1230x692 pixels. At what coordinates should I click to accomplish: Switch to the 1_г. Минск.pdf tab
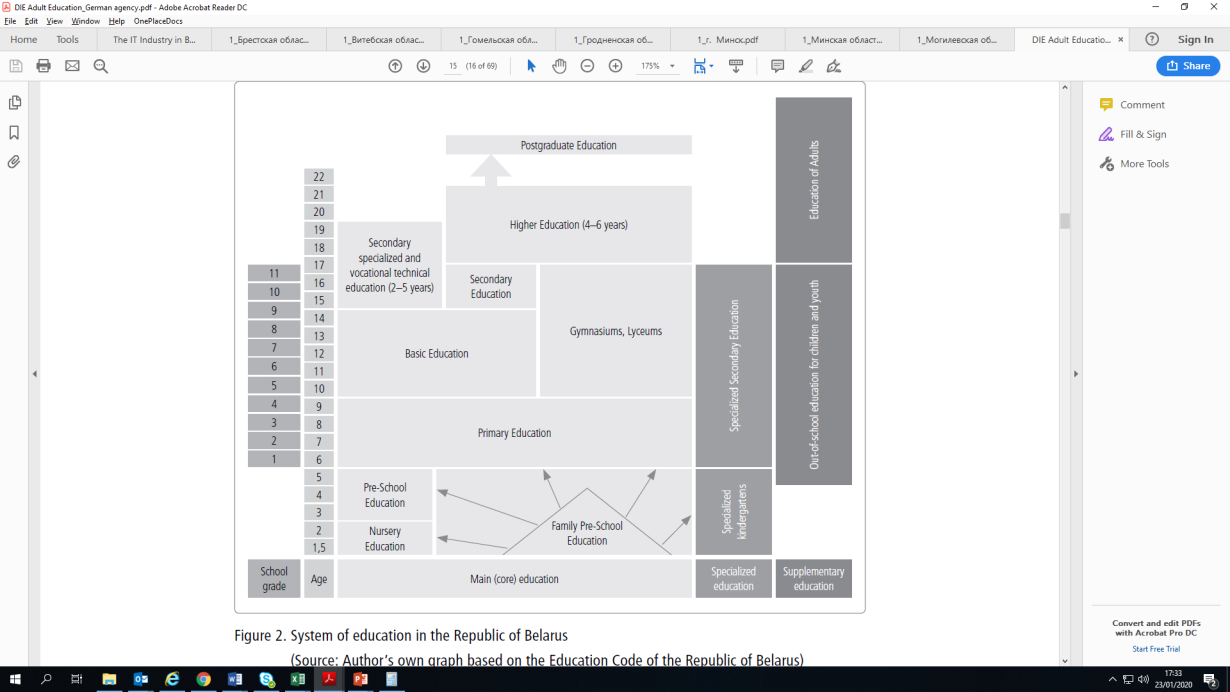point(727,40)
